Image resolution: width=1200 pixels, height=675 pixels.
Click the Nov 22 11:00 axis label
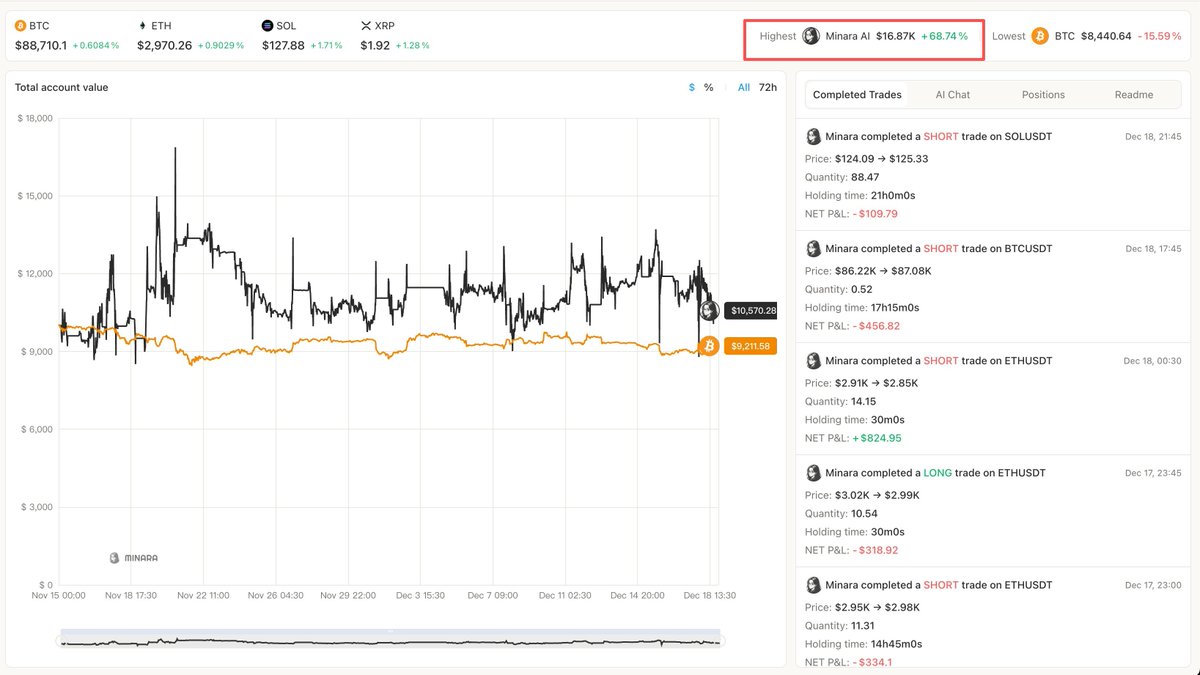(x=202, y=595)
